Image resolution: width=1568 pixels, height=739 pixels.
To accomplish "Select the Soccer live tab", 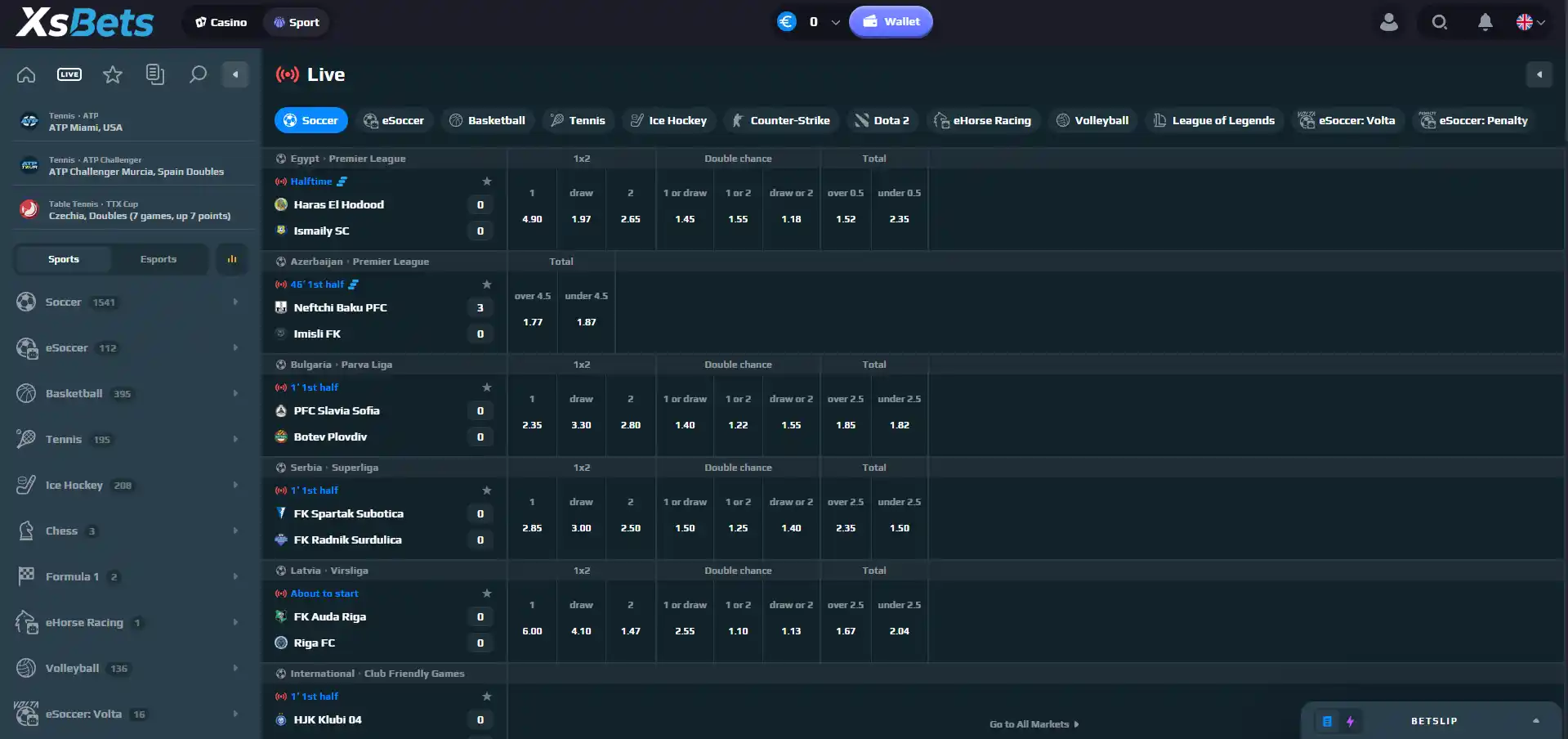I will [x=311, y=120].
